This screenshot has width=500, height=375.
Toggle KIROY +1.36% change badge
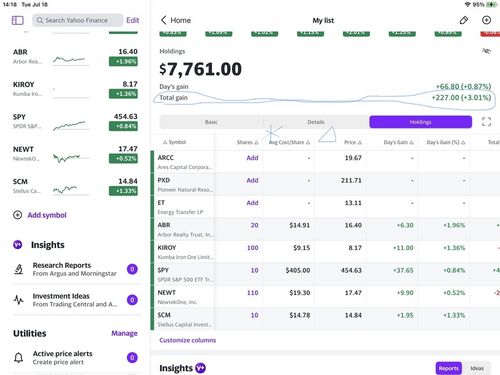pyautogui.click(x=123, y=94)
